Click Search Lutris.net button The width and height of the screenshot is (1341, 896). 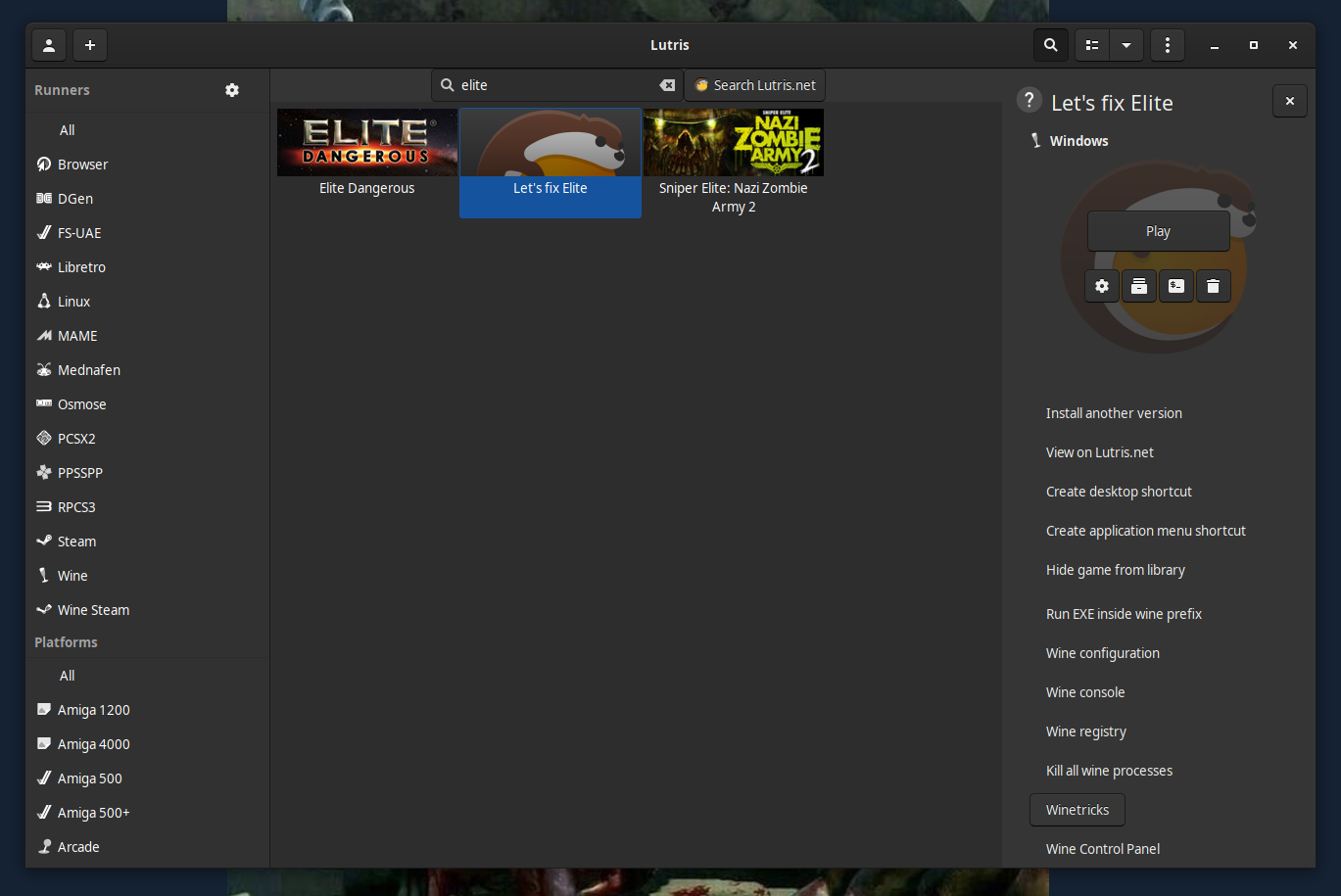[x=755, y=85]
